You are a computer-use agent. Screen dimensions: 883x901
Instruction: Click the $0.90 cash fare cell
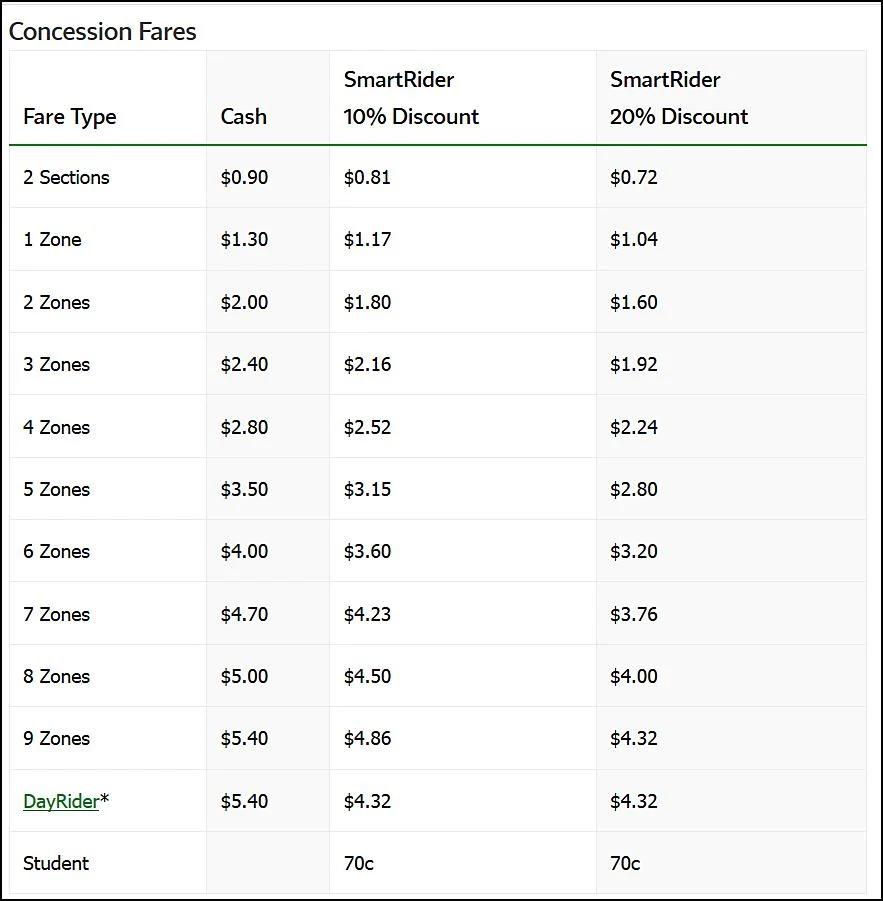tap(244, 177)
